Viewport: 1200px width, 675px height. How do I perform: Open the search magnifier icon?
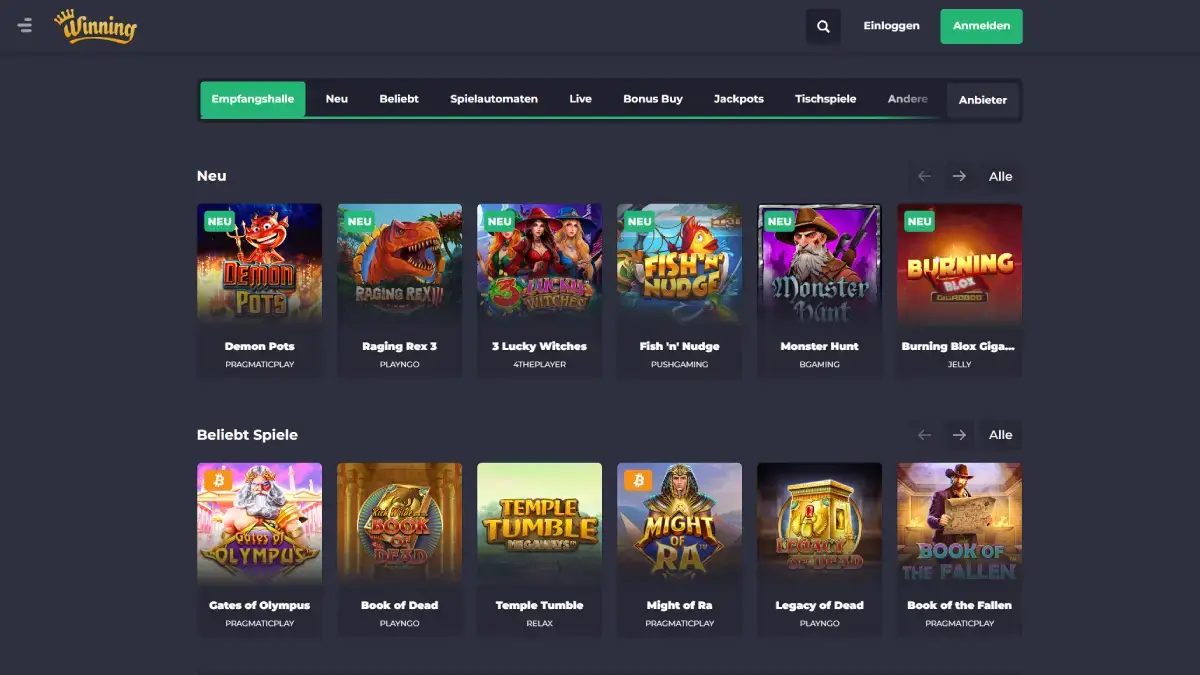[822, 26]
